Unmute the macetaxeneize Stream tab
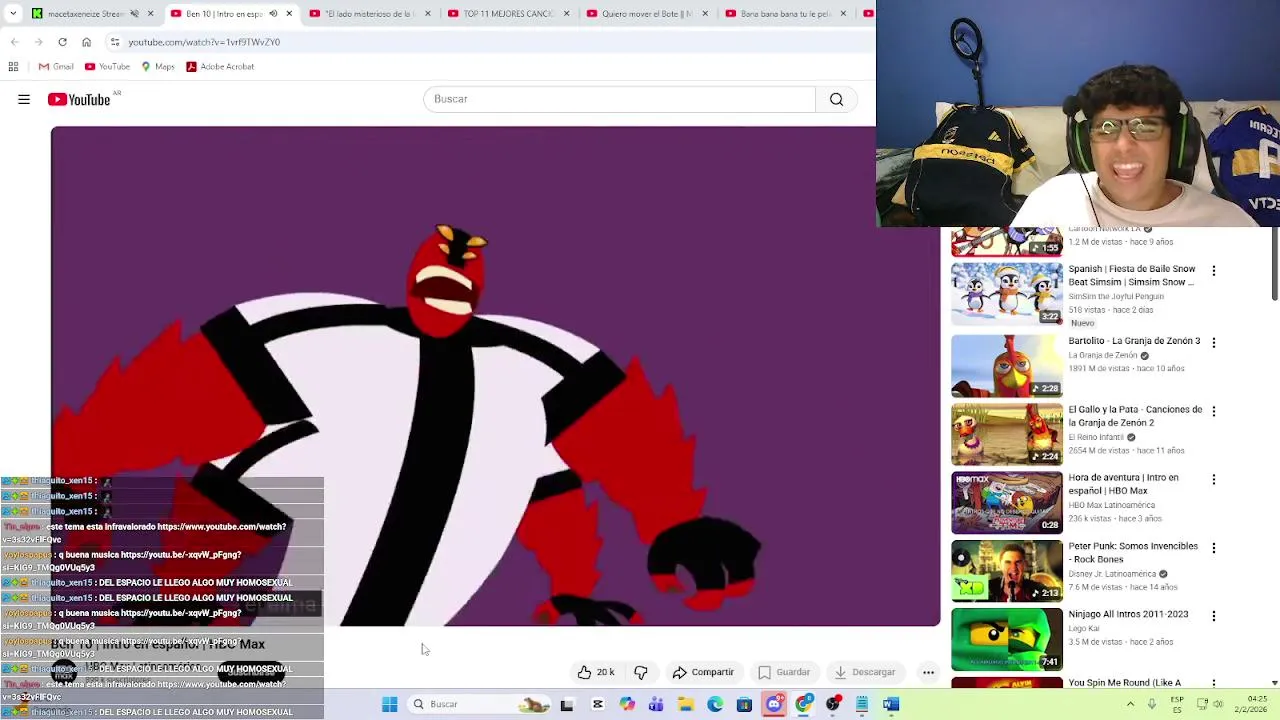This screenshot has width=1280, height=720. click(134, 14)
